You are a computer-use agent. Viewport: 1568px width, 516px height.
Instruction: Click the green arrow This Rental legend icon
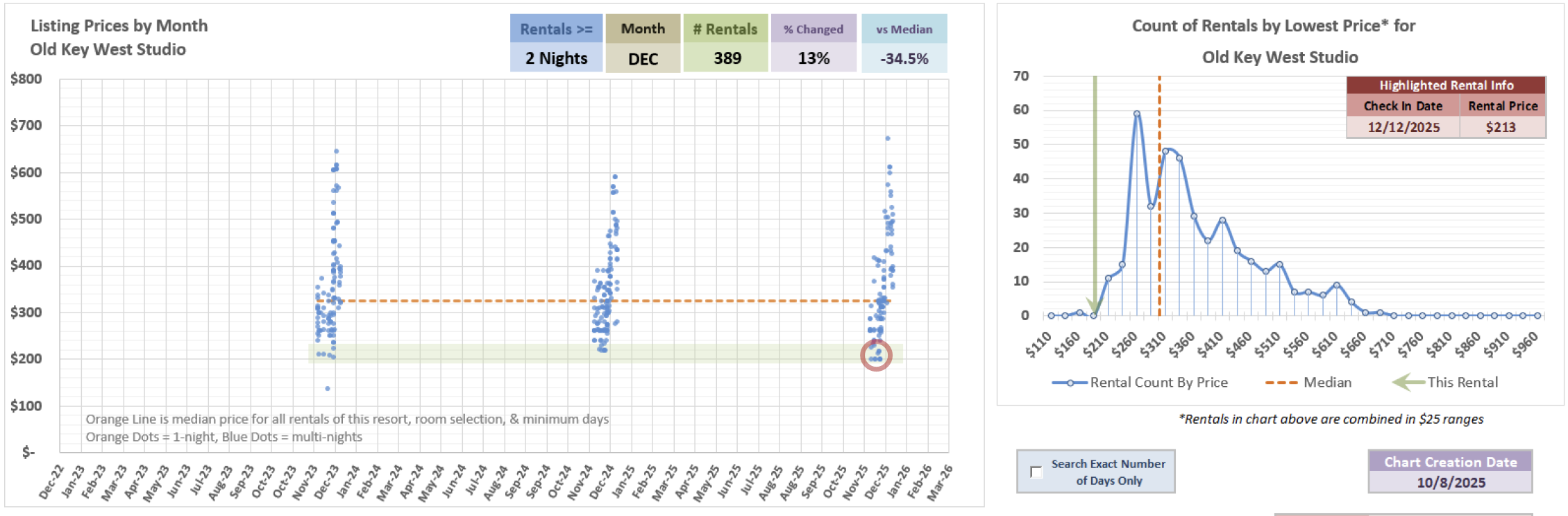click(x=1408, y=383)
